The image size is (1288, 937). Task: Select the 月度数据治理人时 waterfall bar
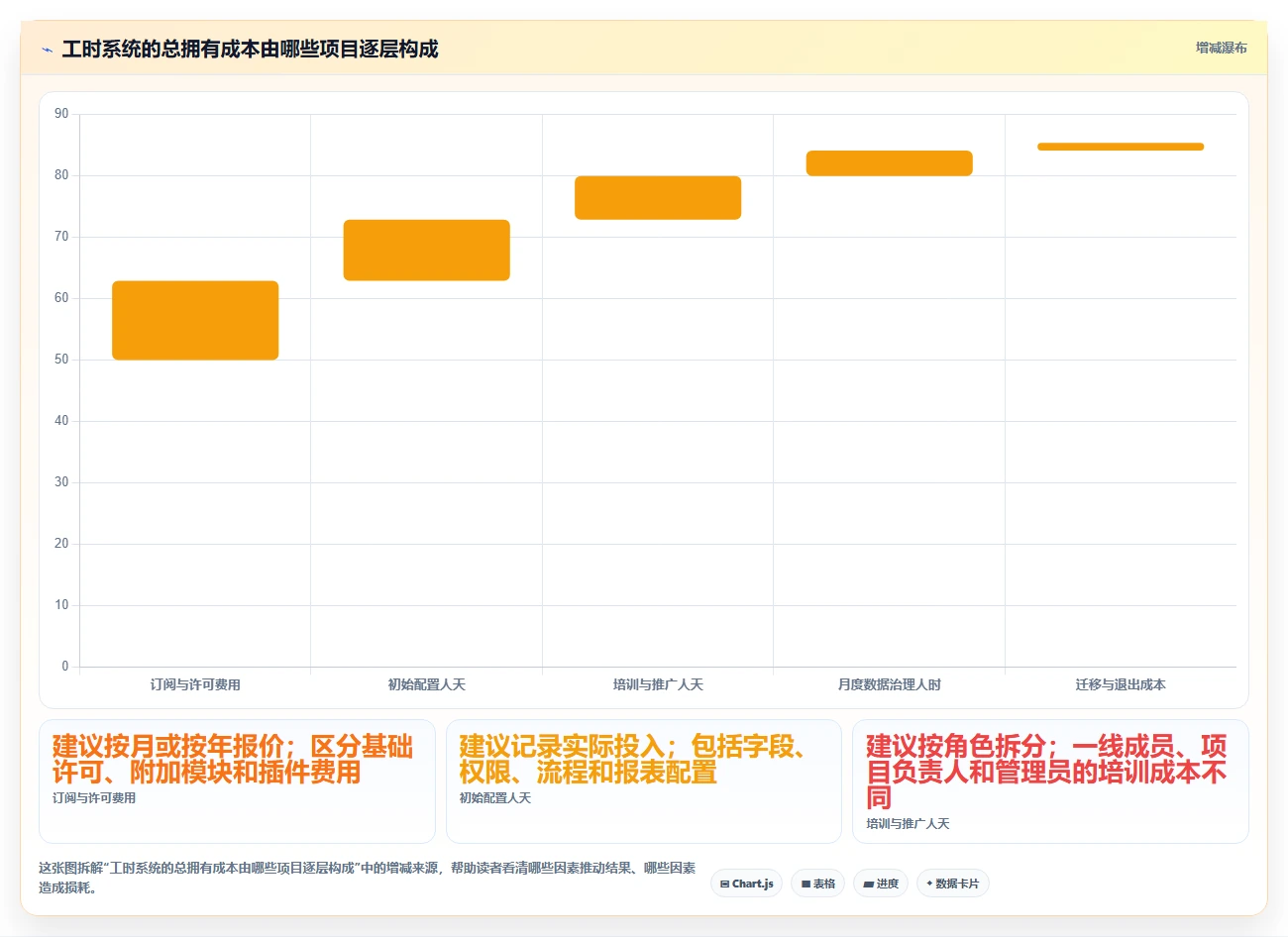coord(890,163)
